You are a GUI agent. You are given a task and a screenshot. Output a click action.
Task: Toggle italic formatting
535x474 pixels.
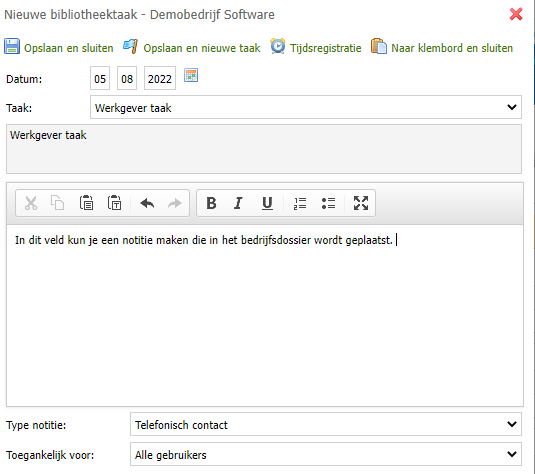[238, 203]
